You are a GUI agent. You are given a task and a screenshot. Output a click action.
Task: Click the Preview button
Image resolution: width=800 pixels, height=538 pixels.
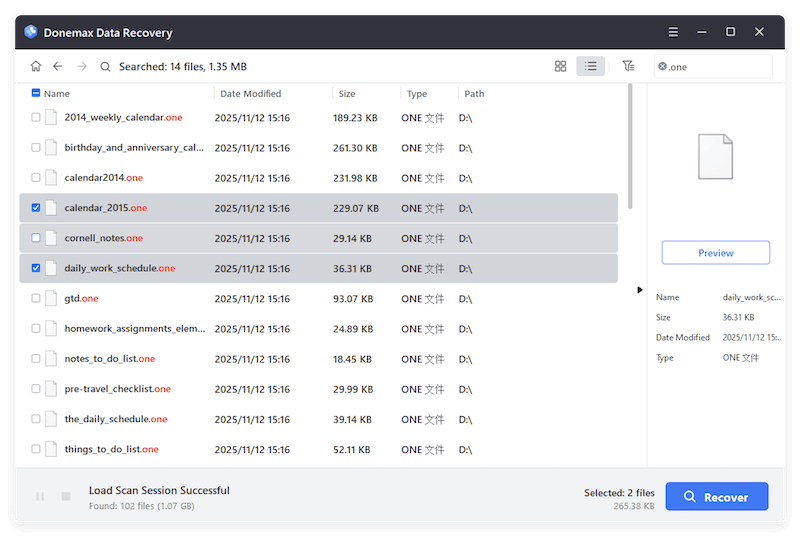(715, 253)
